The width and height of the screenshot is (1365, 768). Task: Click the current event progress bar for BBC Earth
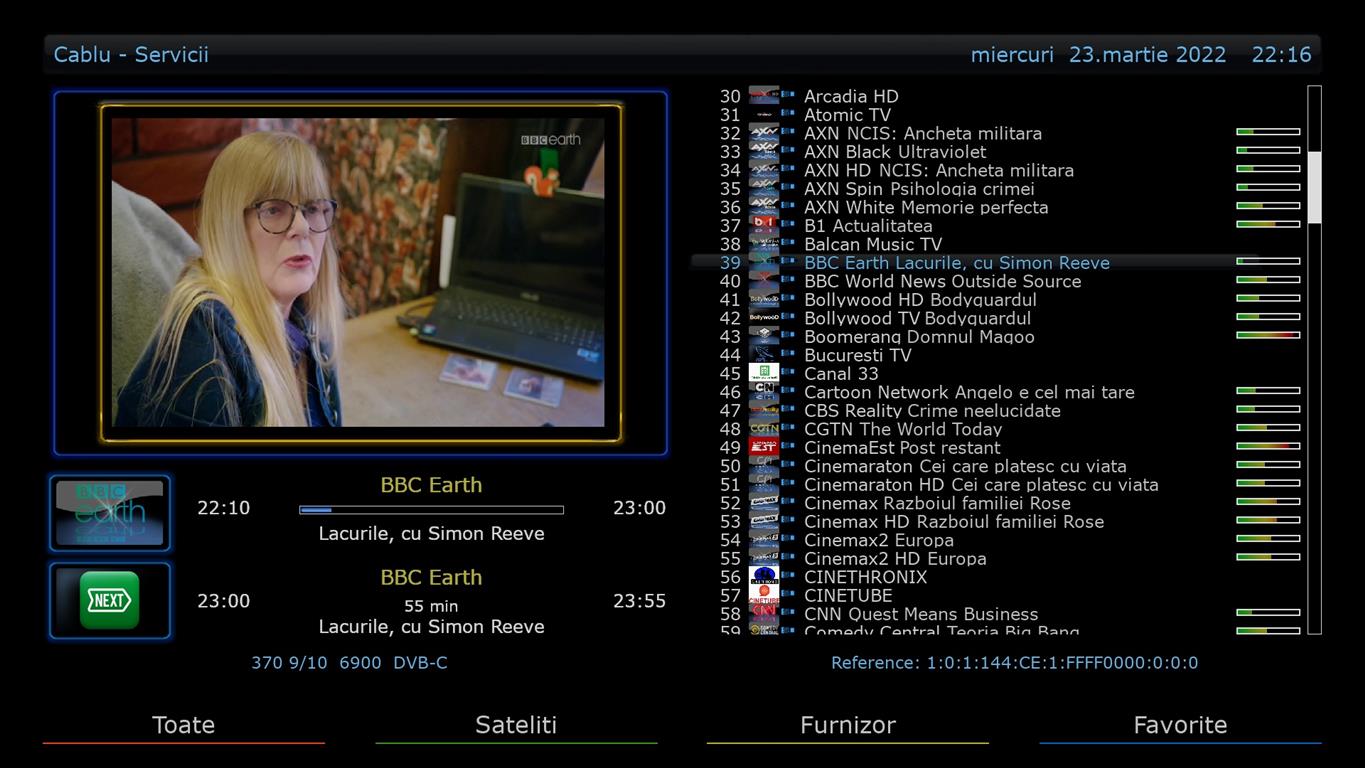431,510
